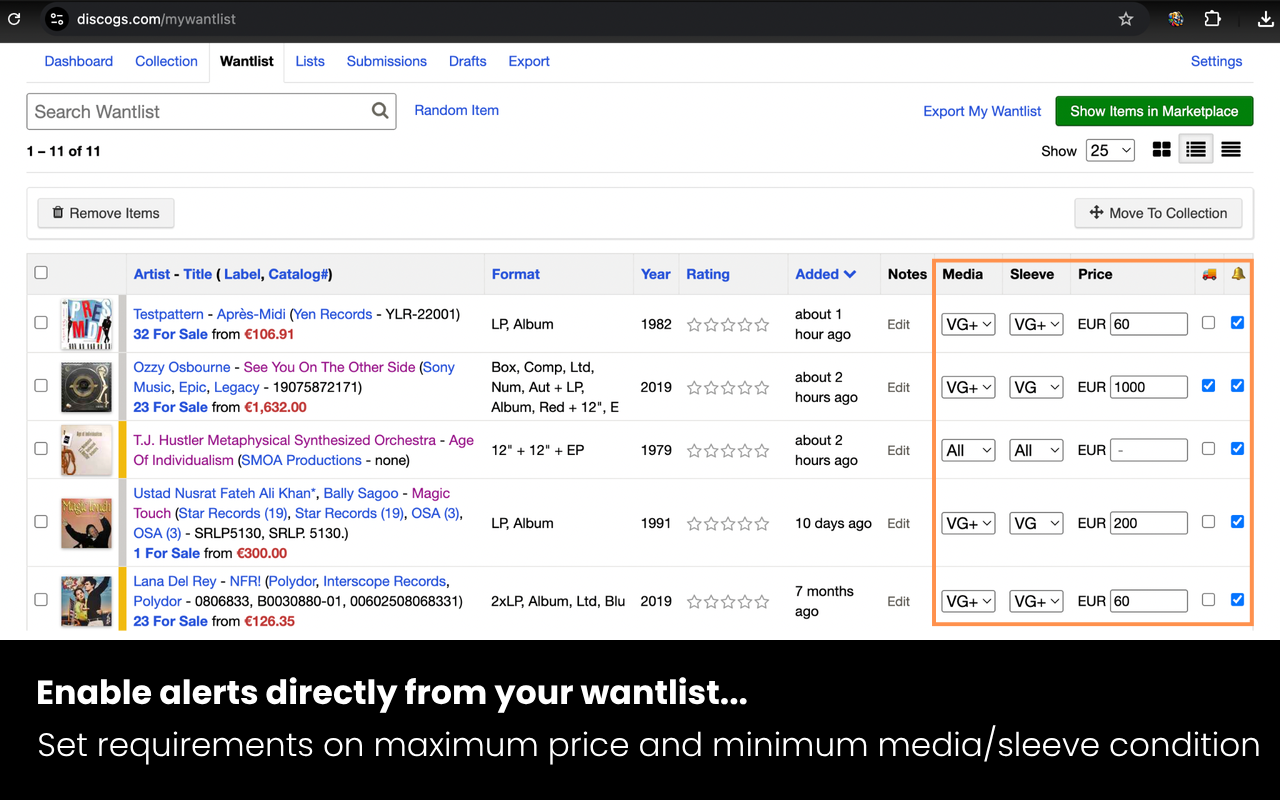This screenshot has height=800, width=1280.
Task: Give Ozzy Osbourne release one star
Action: pos(695,387)
